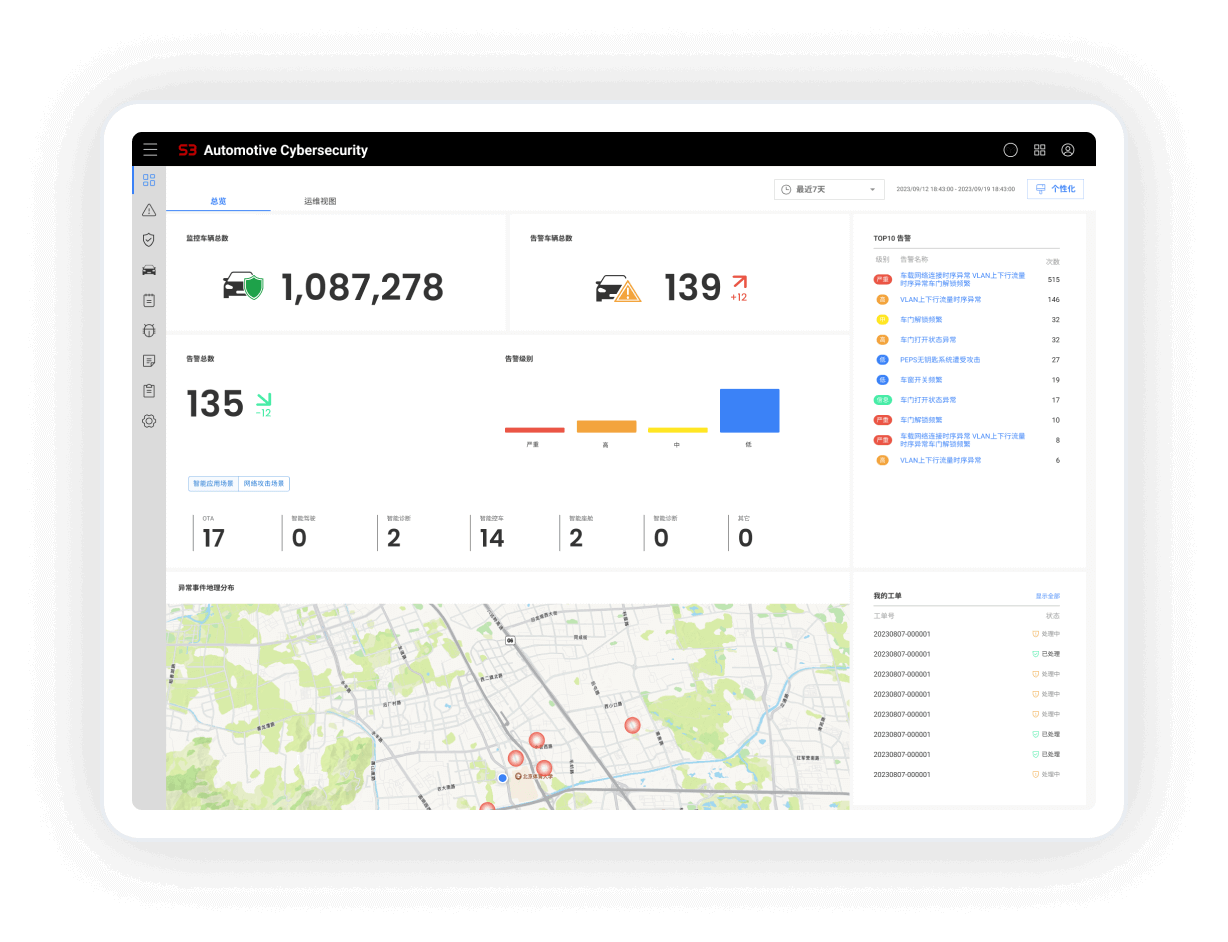This screenshot has width=1228, height=942.
Task: Toggle the 智能应用场景 scenario option
Action: (x=213, y=483)
